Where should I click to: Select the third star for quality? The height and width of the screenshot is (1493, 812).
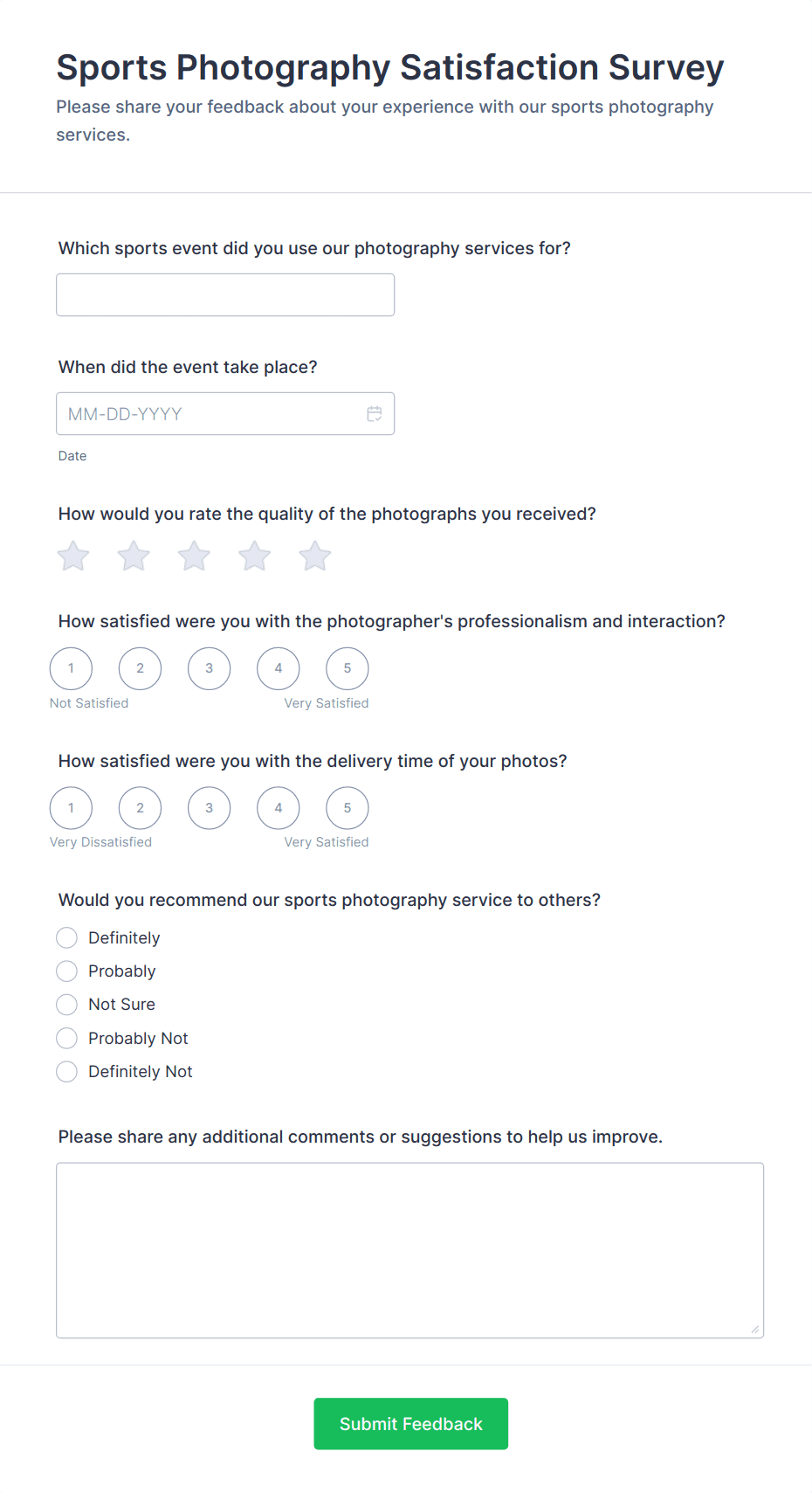coord(194,556)
